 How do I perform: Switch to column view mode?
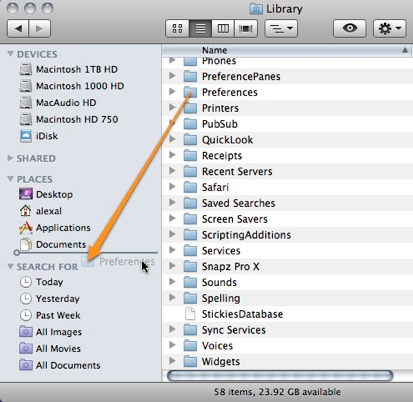(x=223, y=28)
